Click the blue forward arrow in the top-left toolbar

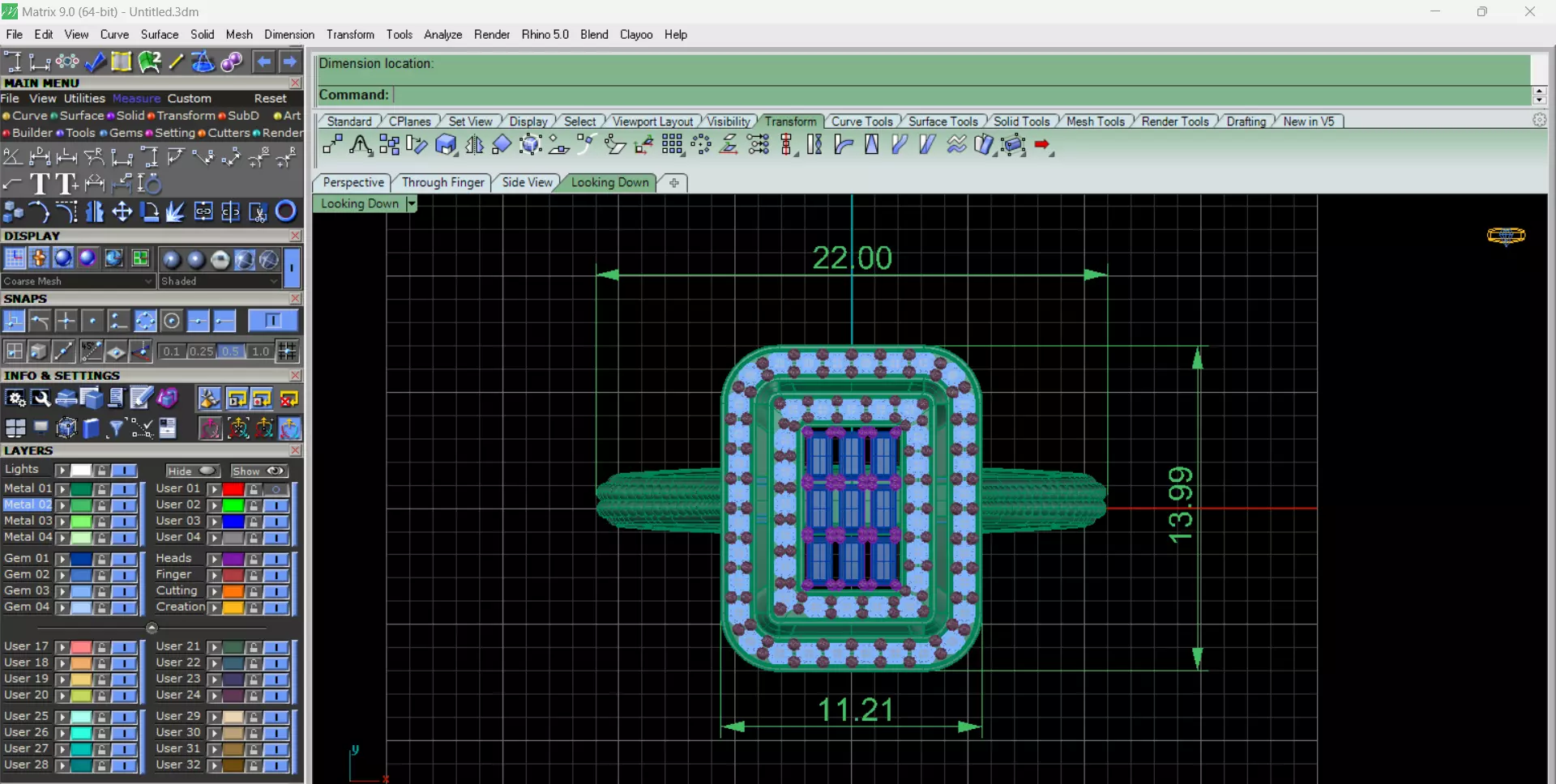click(x=290, y=62)
